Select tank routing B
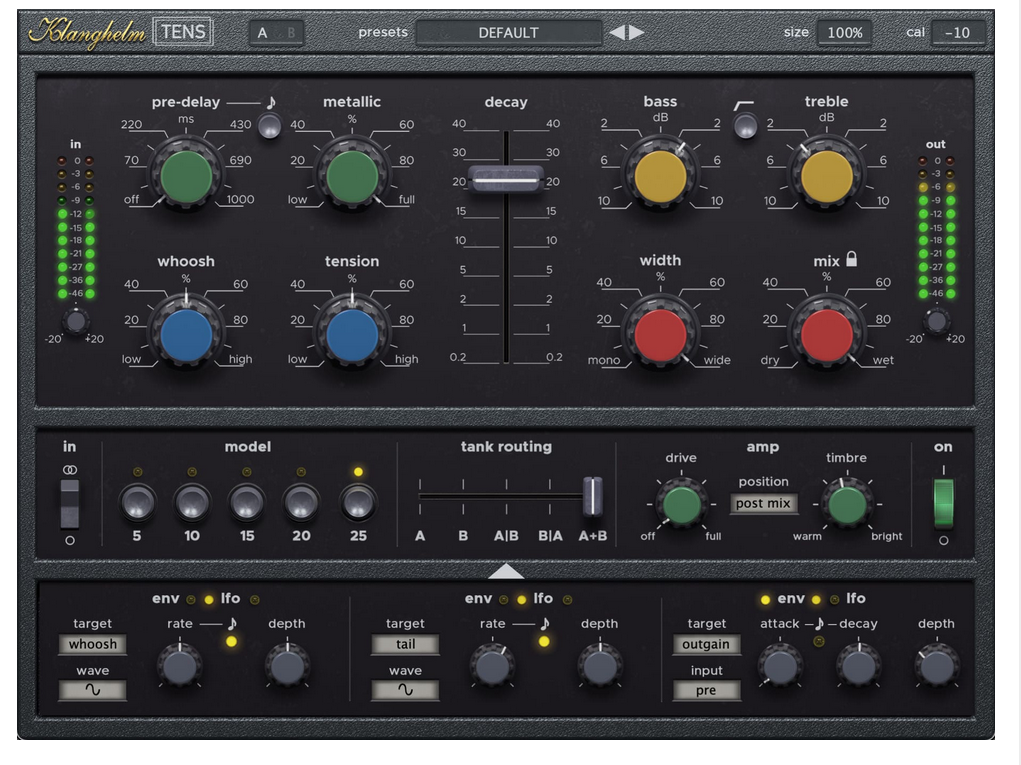 pyautogui.click(x=463, y=536)
